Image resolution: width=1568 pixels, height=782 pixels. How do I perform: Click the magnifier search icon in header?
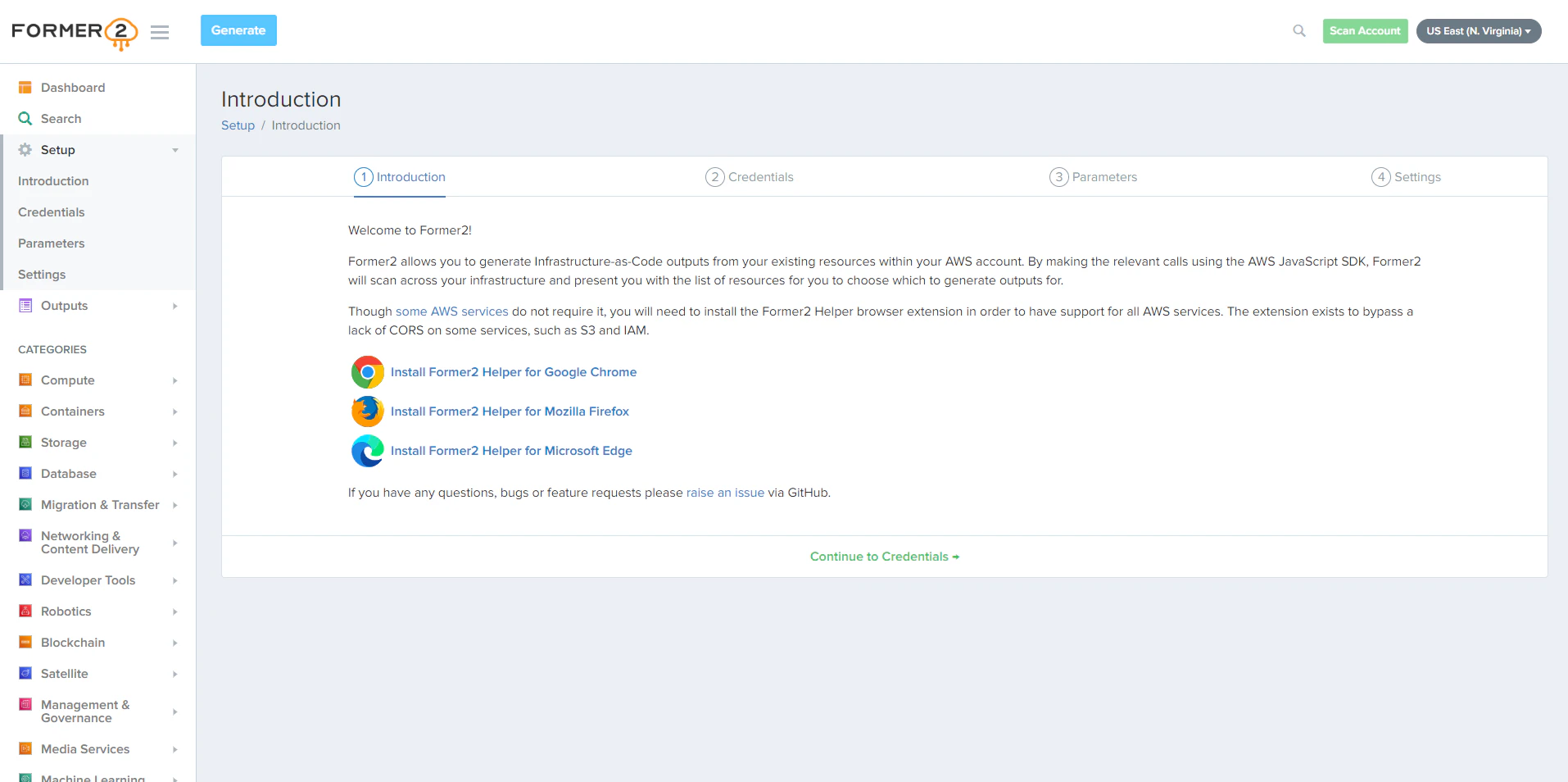1299,31
